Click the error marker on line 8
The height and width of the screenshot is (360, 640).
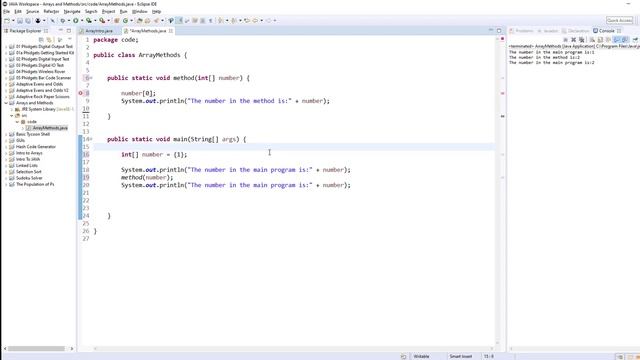[80, 93]
